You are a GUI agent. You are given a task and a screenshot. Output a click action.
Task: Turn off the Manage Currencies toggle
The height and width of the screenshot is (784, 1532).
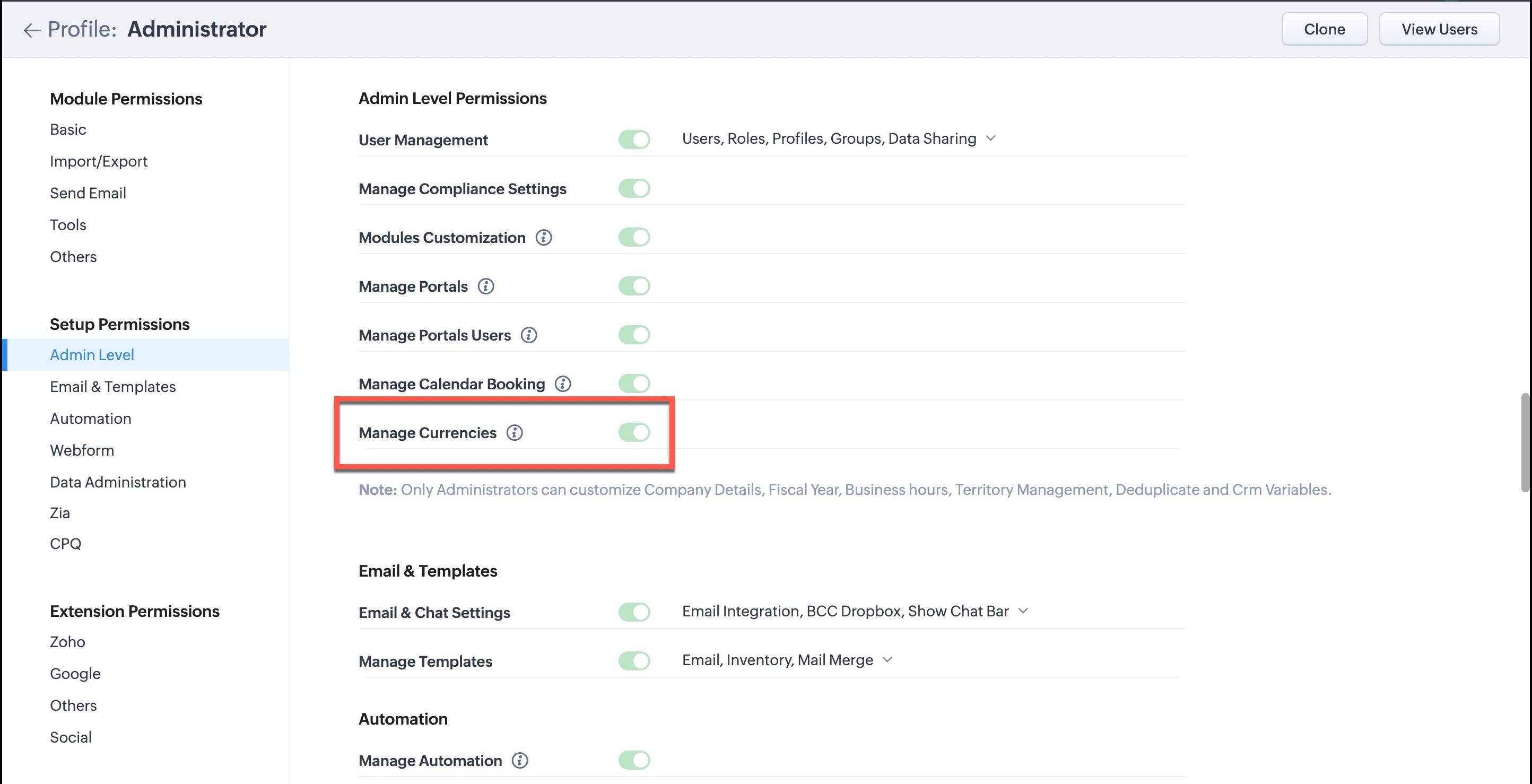(634, 432)
